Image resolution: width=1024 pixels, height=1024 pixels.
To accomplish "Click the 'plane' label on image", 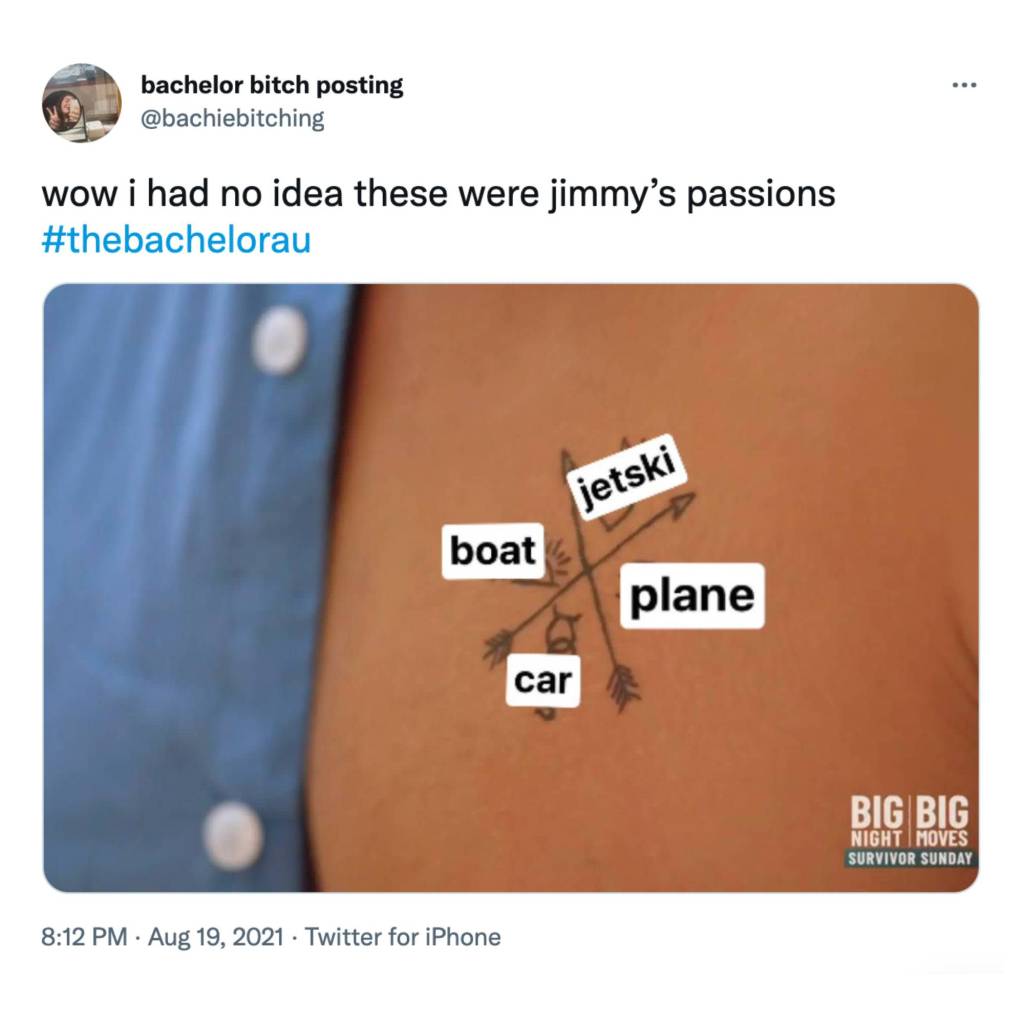I will [692, 596].
